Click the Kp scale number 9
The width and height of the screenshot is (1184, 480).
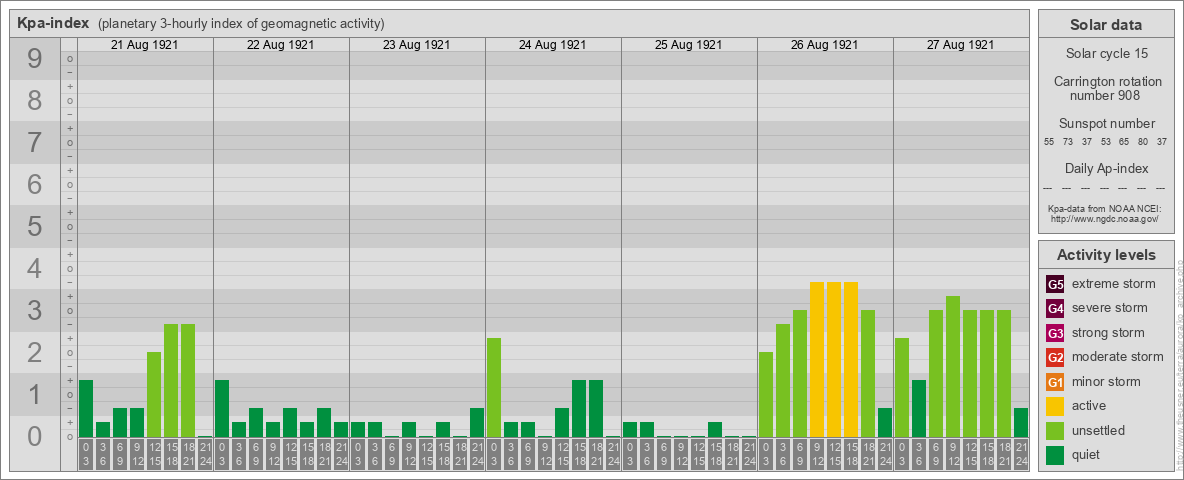pyautogui.click(x=35, y=59)
